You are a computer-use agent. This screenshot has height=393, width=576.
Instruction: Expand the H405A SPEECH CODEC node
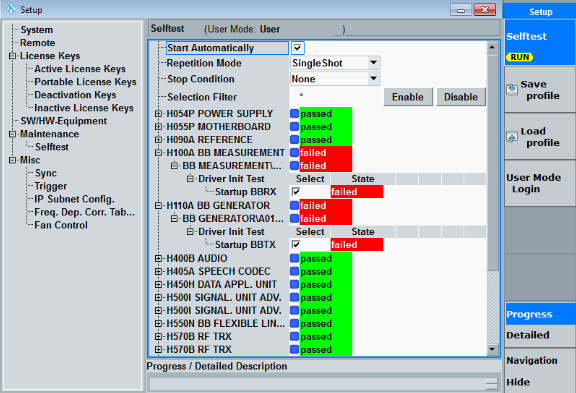tap(158, 271)
